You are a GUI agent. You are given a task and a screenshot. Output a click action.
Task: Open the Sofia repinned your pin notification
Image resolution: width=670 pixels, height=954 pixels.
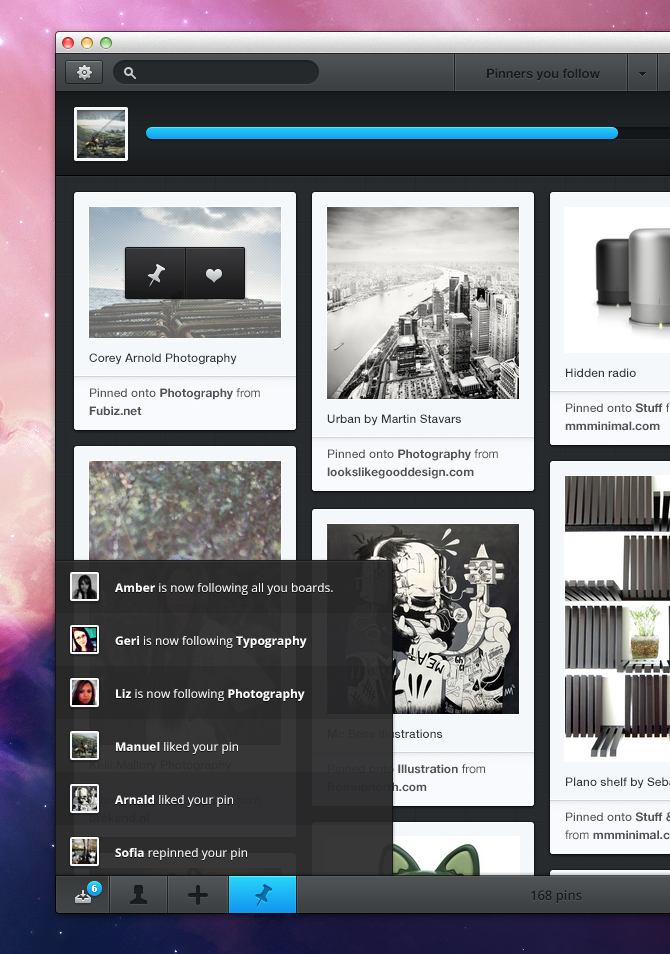pyautogui.click(x=224, y=852)
